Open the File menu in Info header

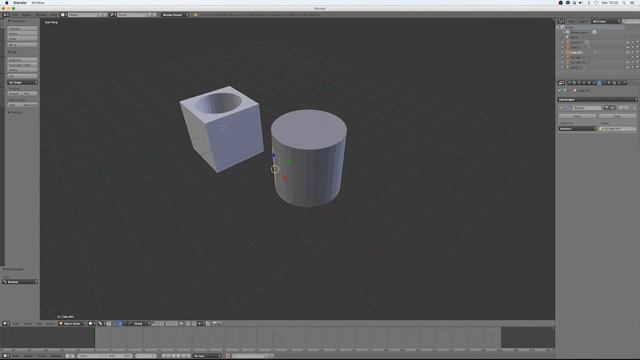coord(15,15)
